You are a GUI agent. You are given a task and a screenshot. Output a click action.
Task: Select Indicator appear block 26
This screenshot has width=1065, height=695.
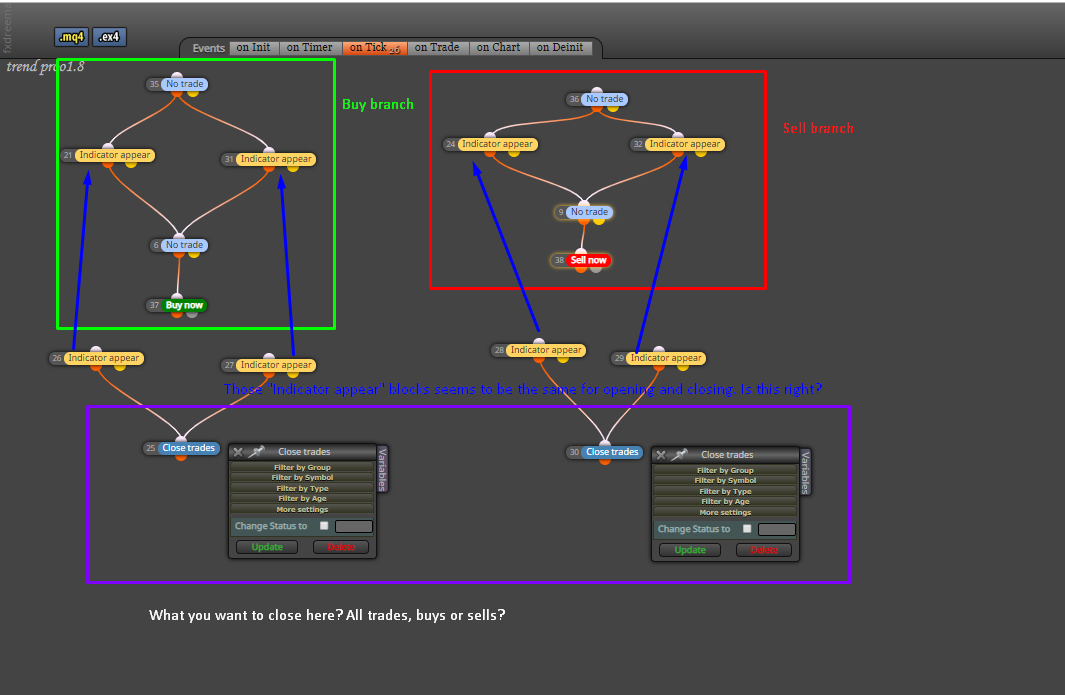[103, 358]
